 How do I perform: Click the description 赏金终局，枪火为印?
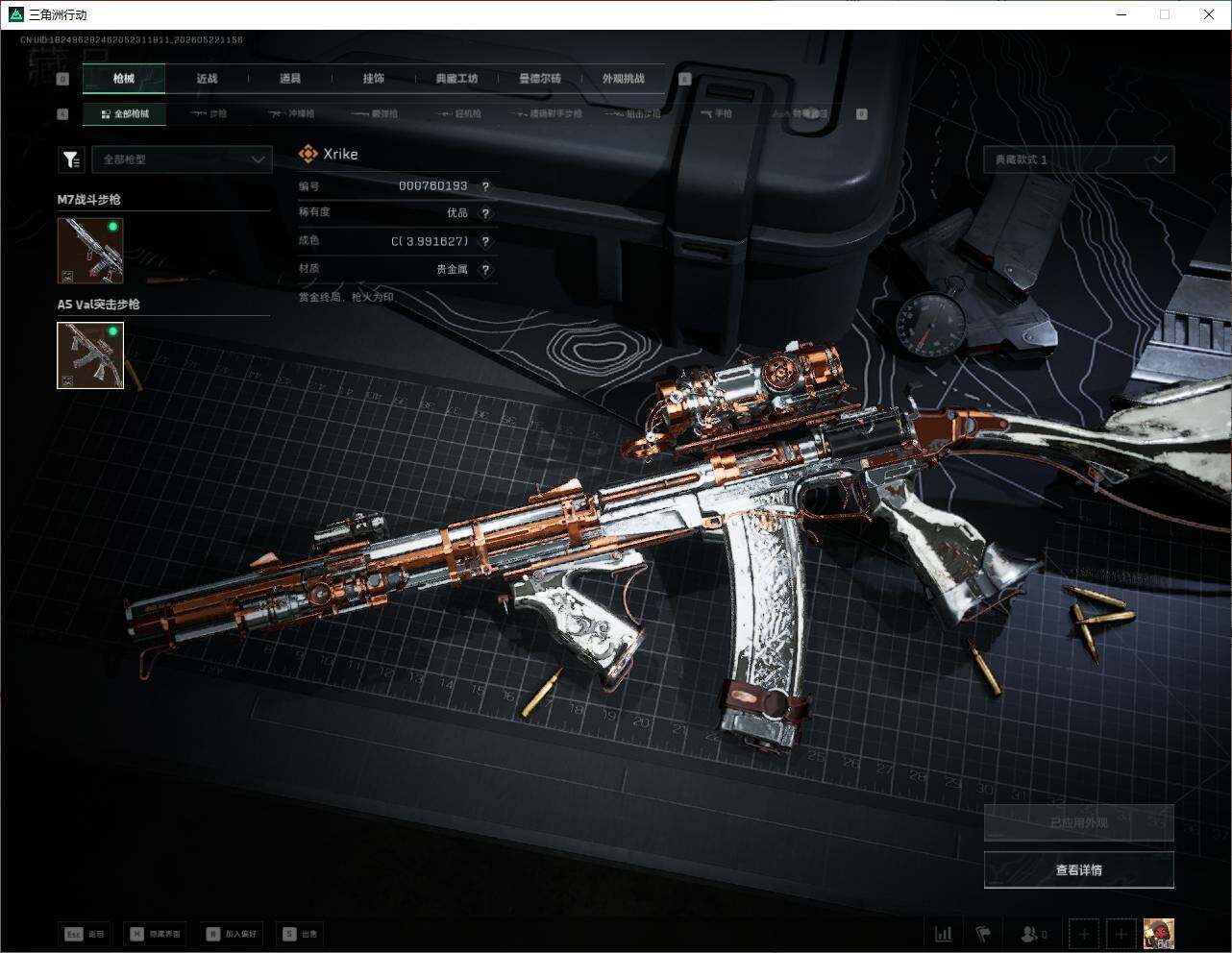tap(346, 297)
